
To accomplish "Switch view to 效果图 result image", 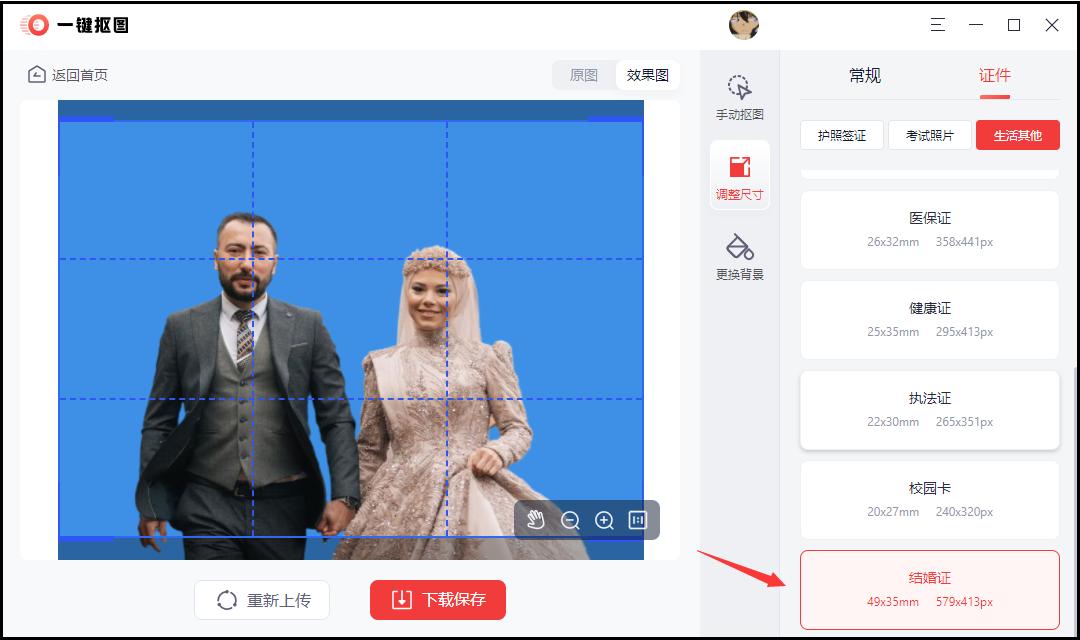I will (647, 74).
